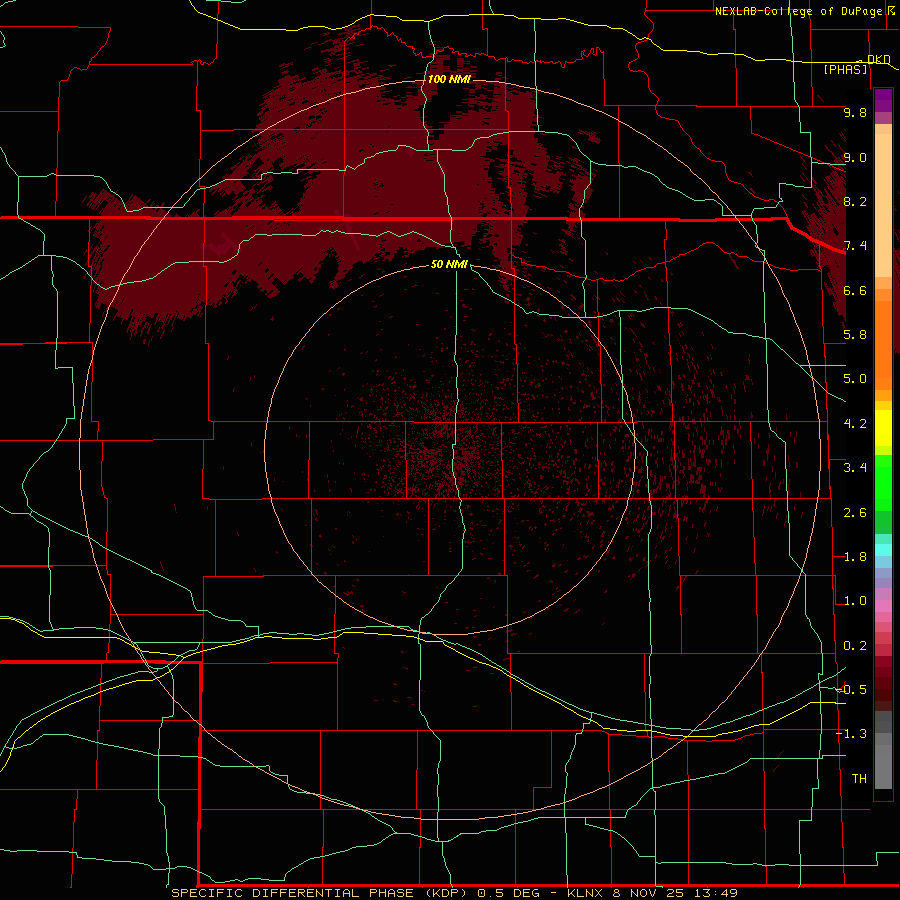Viewport: 900px width, 900px height.
Task: Click the 9.0 scale value
Action: coord(855,157)
